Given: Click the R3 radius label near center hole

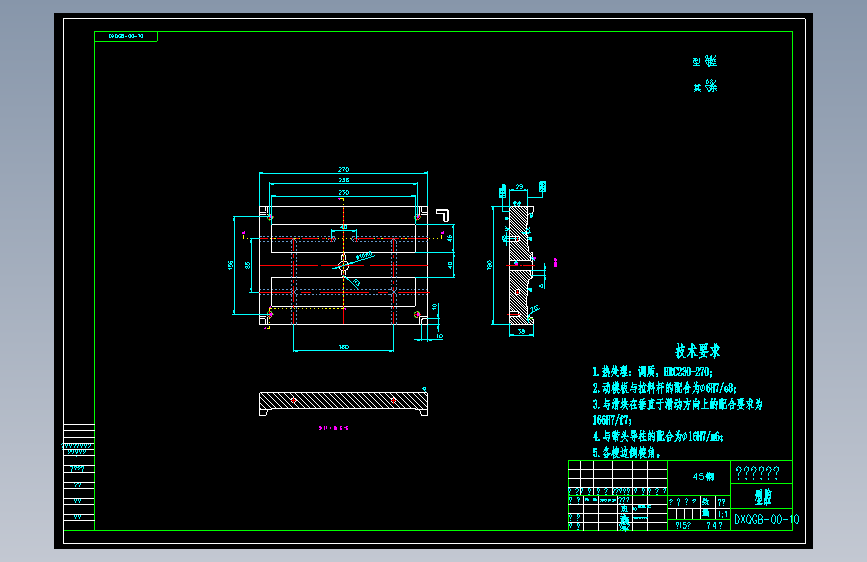Looking at the screenshot, I should (x=356, y=283).
